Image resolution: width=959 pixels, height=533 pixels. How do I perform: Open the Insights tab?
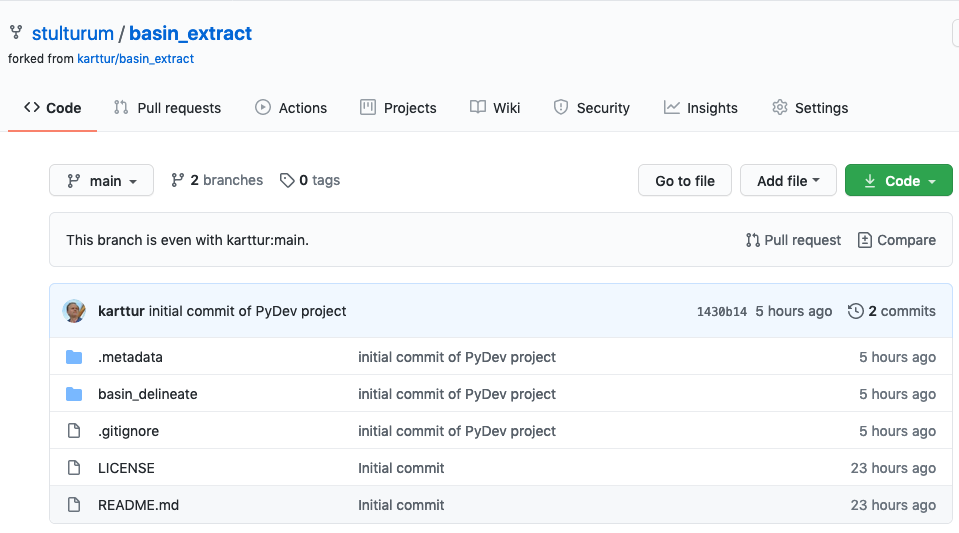point(700,108)
